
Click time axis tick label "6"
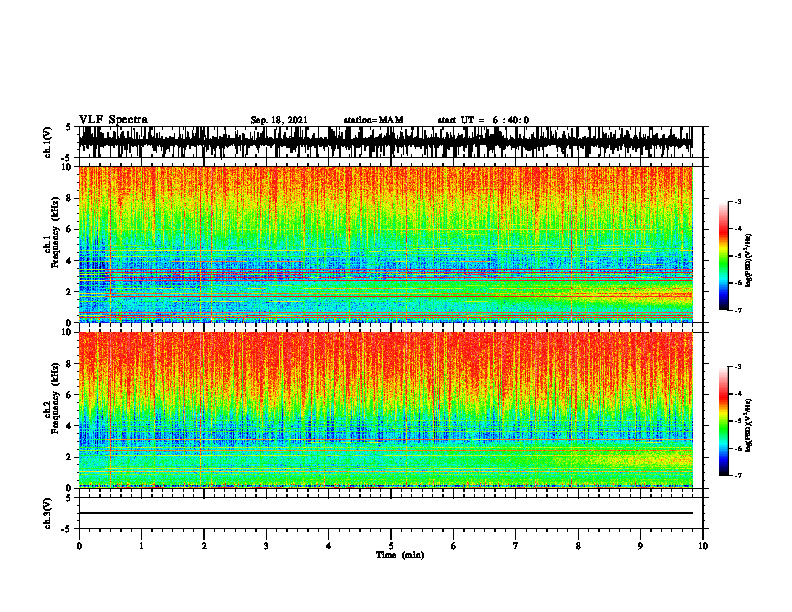[454, 546]
